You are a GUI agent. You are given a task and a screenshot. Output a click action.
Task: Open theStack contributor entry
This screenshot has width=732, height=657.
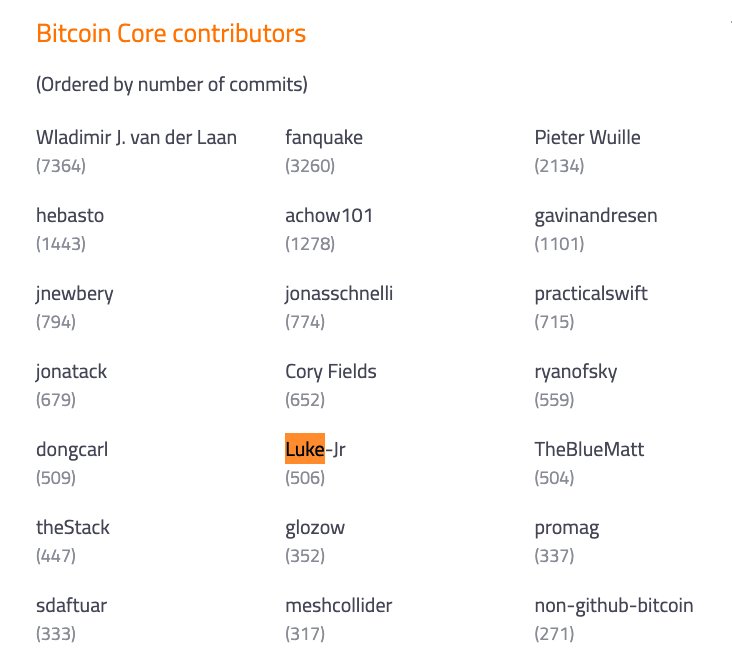(73, 528)
